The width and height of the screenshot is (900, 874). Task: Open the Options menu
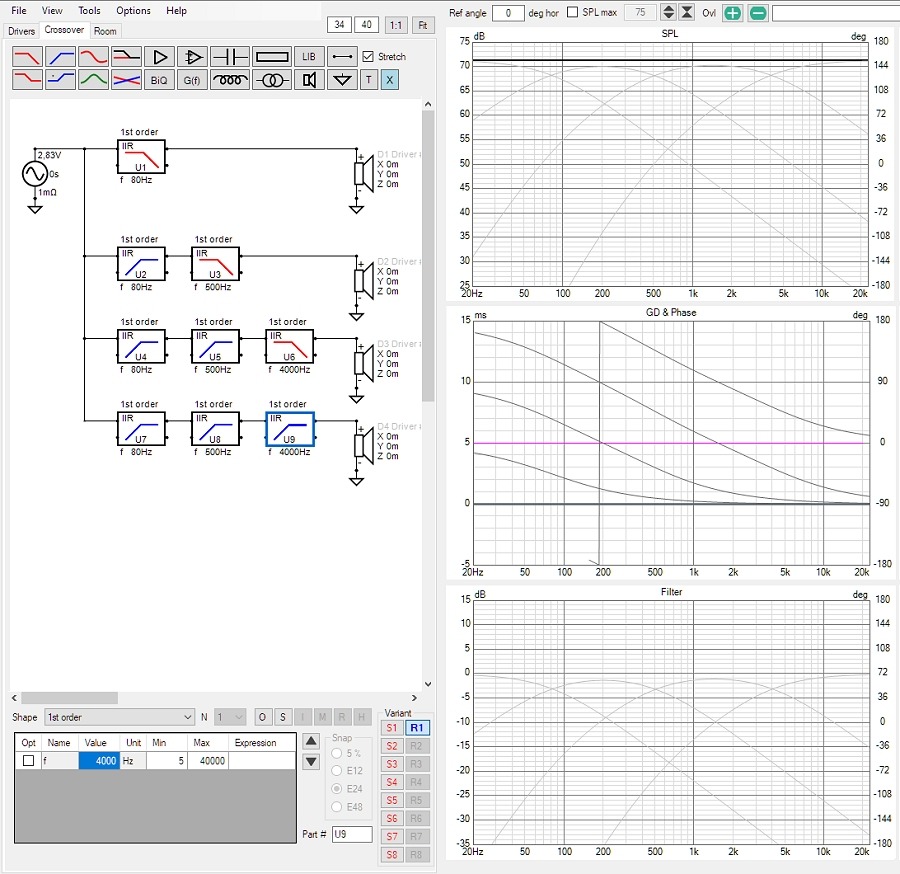tap(133, 10)
